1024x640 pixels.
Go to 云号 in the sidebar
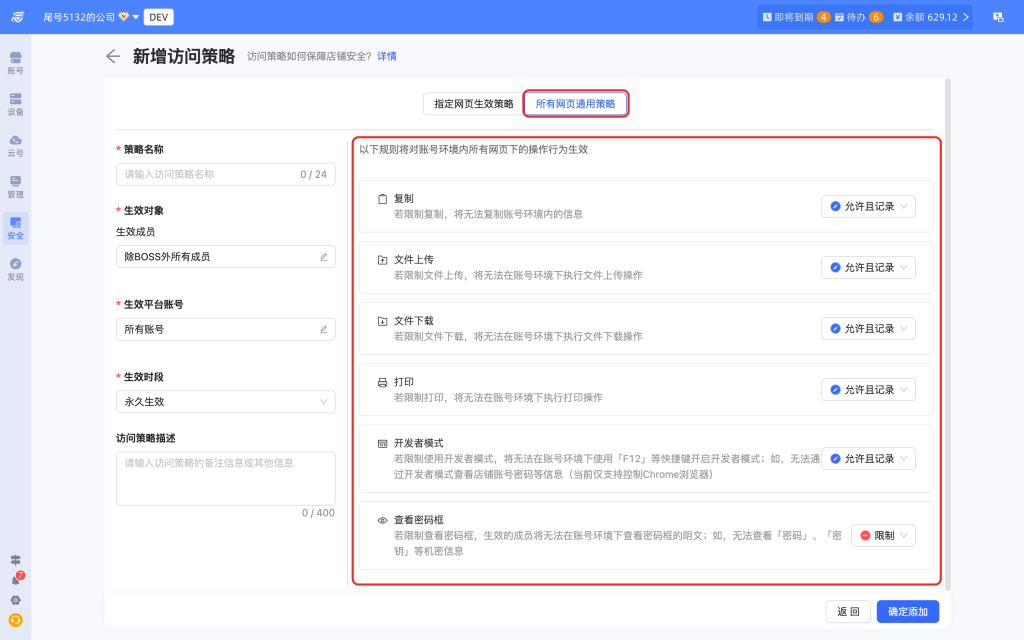coord(15,145)
